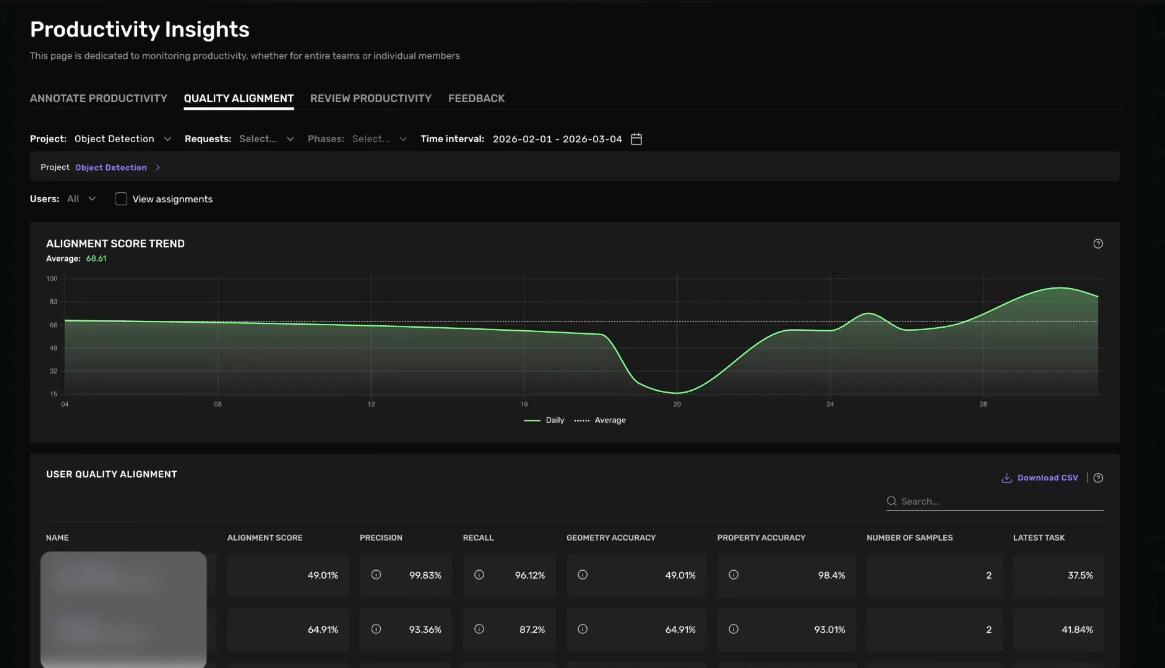Click breadcrumb arrow after Object Detection
The width and height of the screenshot is (1165, 668).
click(x=158, y=168)
